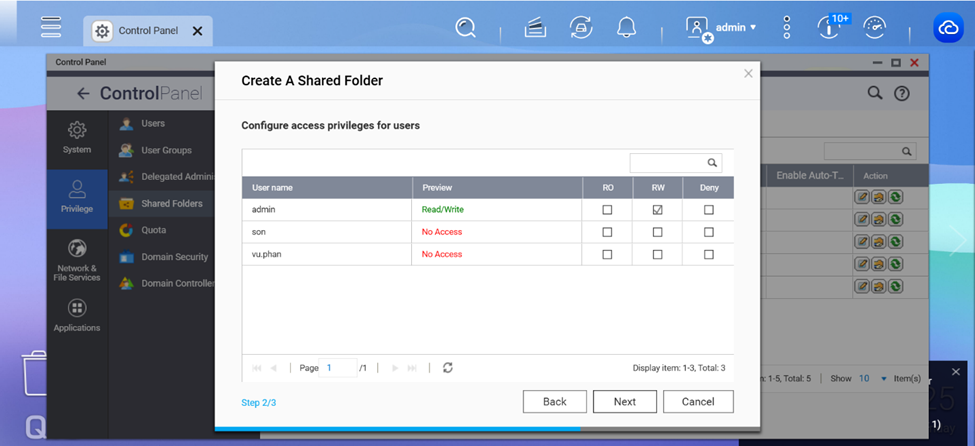
Task: Open the three-dot more options menu
Action: [787, 28]
